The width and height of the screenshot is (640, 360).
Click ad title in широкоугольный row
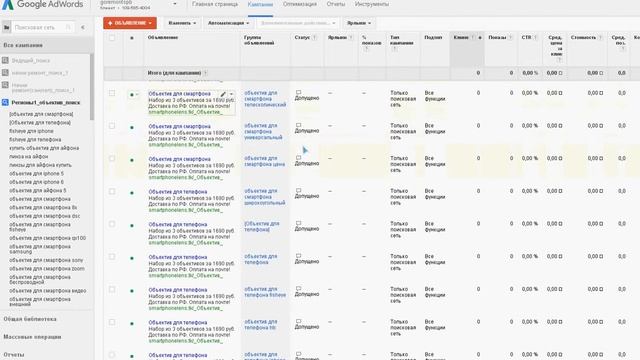click(178, 192)
